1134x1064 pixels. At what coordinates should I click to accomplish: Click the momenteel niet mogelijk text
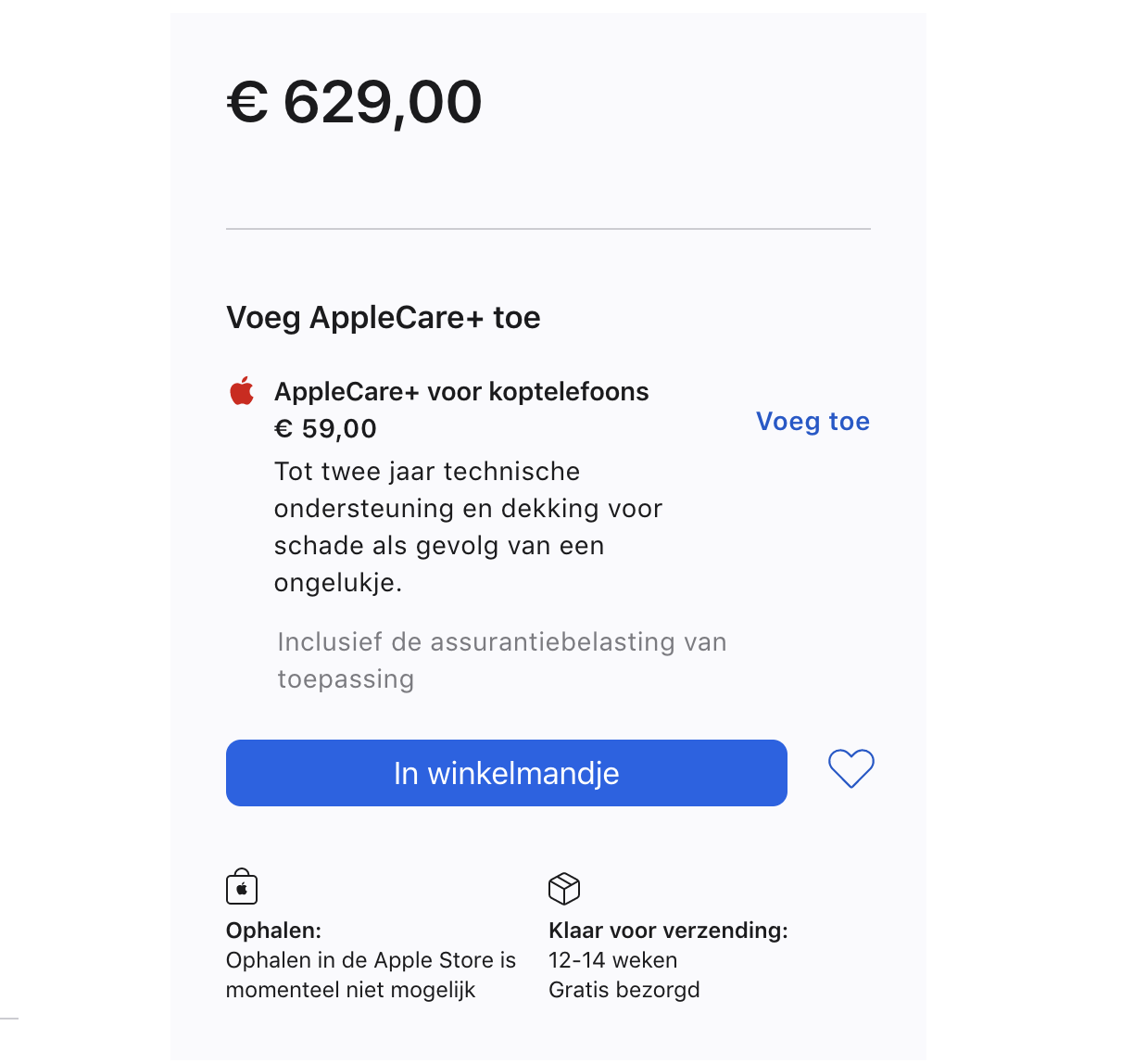(x=350, y=990)
